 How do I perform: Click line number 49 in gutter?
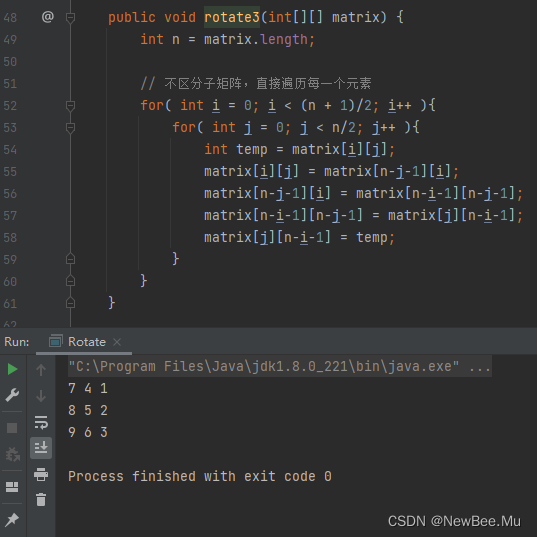pyautogui.click(x=10, y=39)
